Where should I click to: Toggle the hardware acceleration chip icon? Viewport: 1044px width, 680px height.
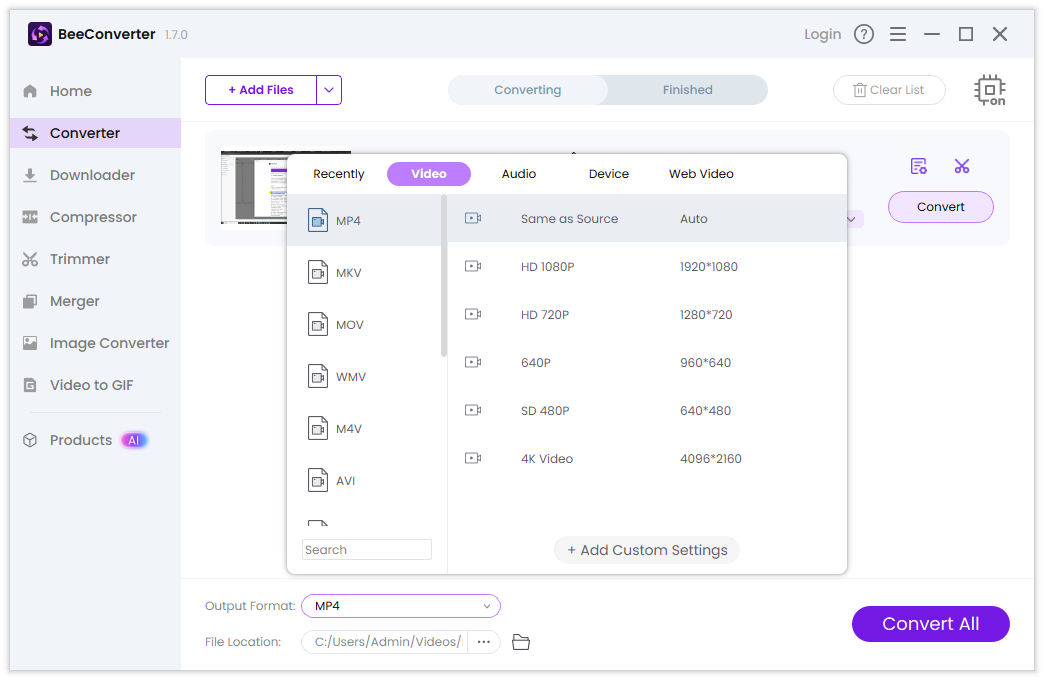pyautogui.click(x=990, y=90)
